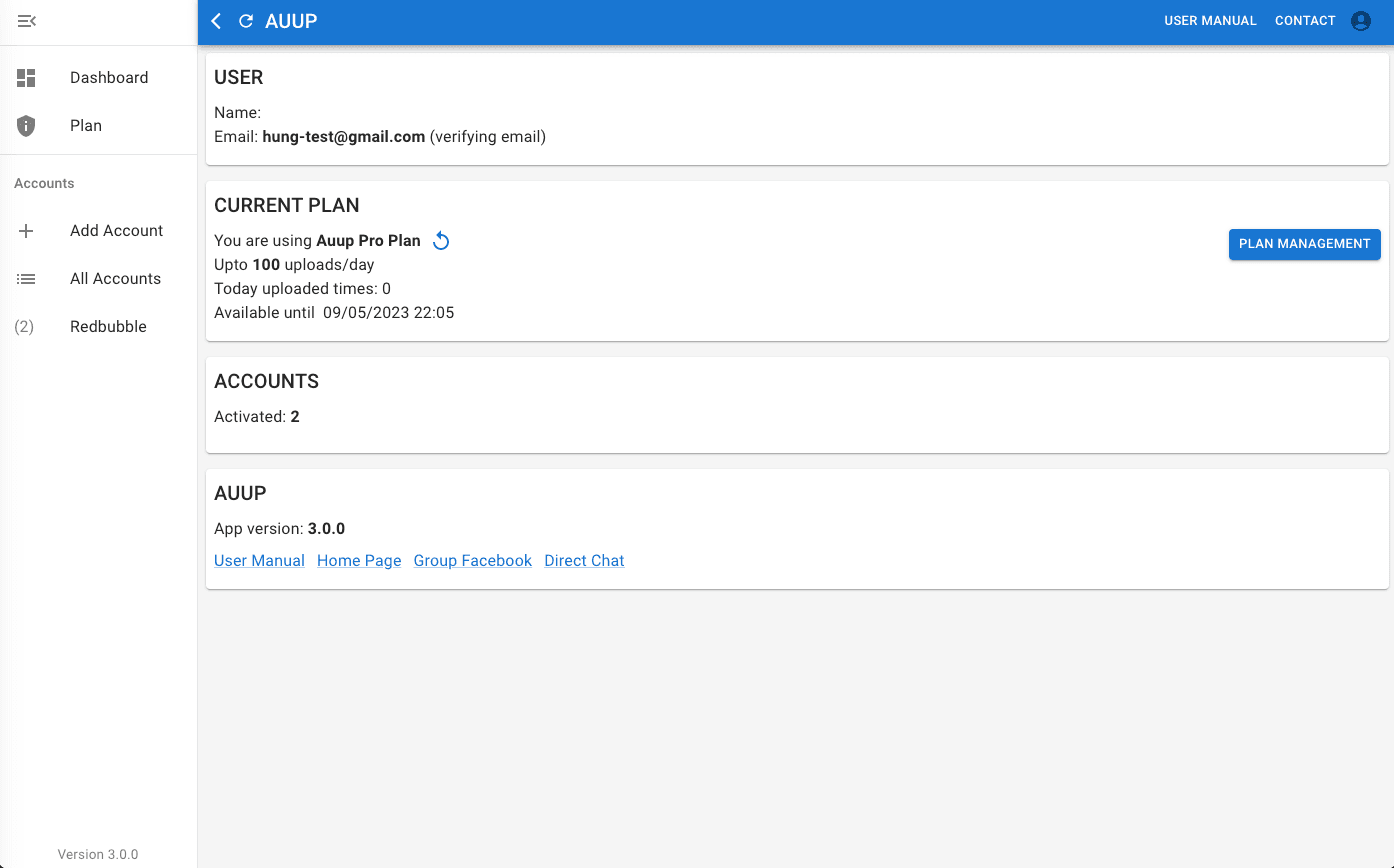Open the Direct Chat link

coord(584,561)
